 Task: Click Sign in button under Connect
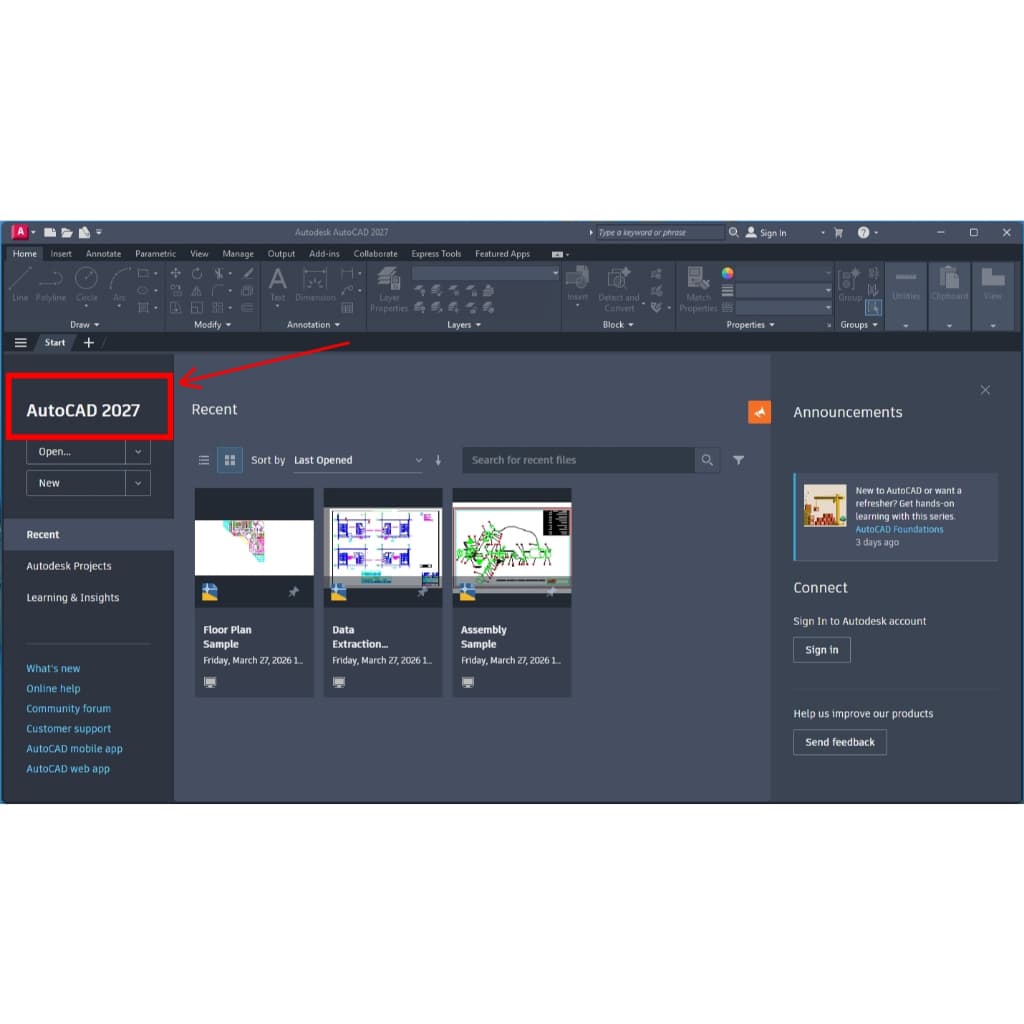(822, 650)
